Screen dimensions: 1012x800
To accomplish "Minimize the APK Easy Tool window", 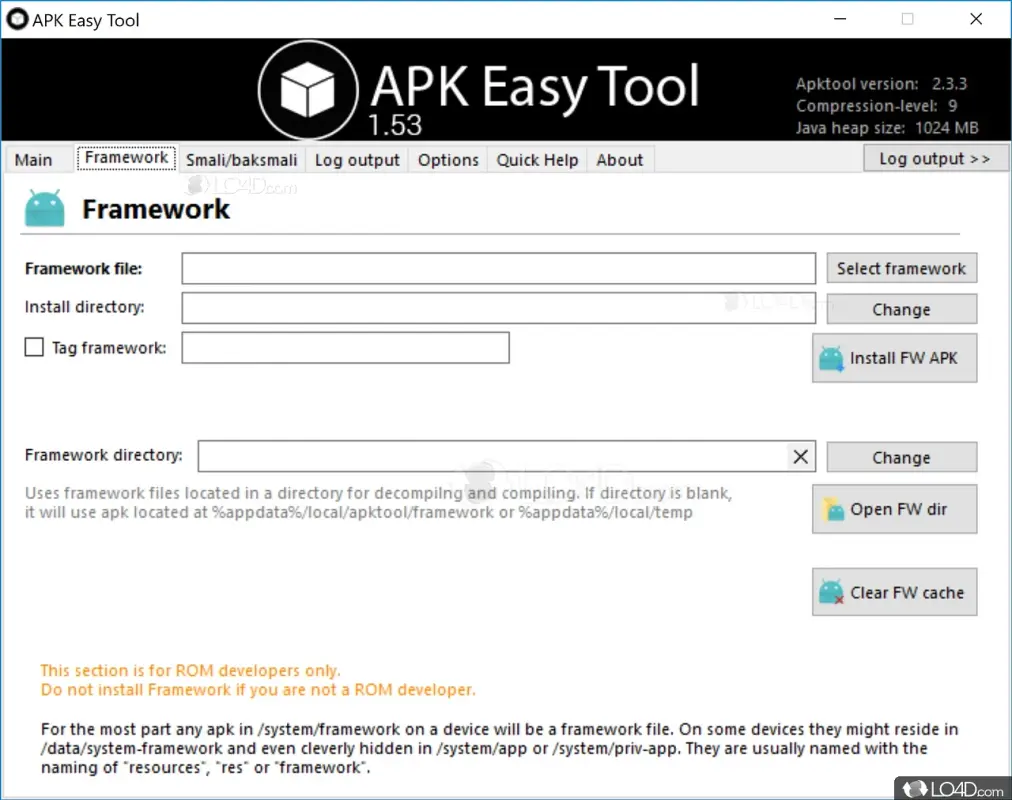I will click(840, 19).
